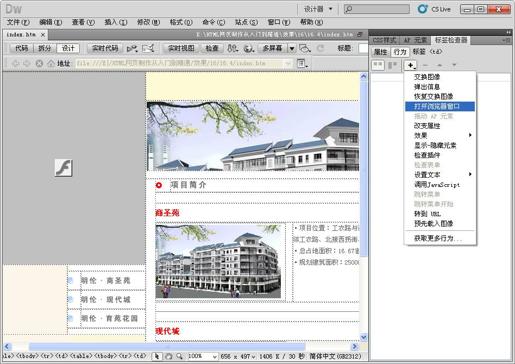
Task: Click the inspect mode icon beside 实时代码
Action: click(132, 48)
